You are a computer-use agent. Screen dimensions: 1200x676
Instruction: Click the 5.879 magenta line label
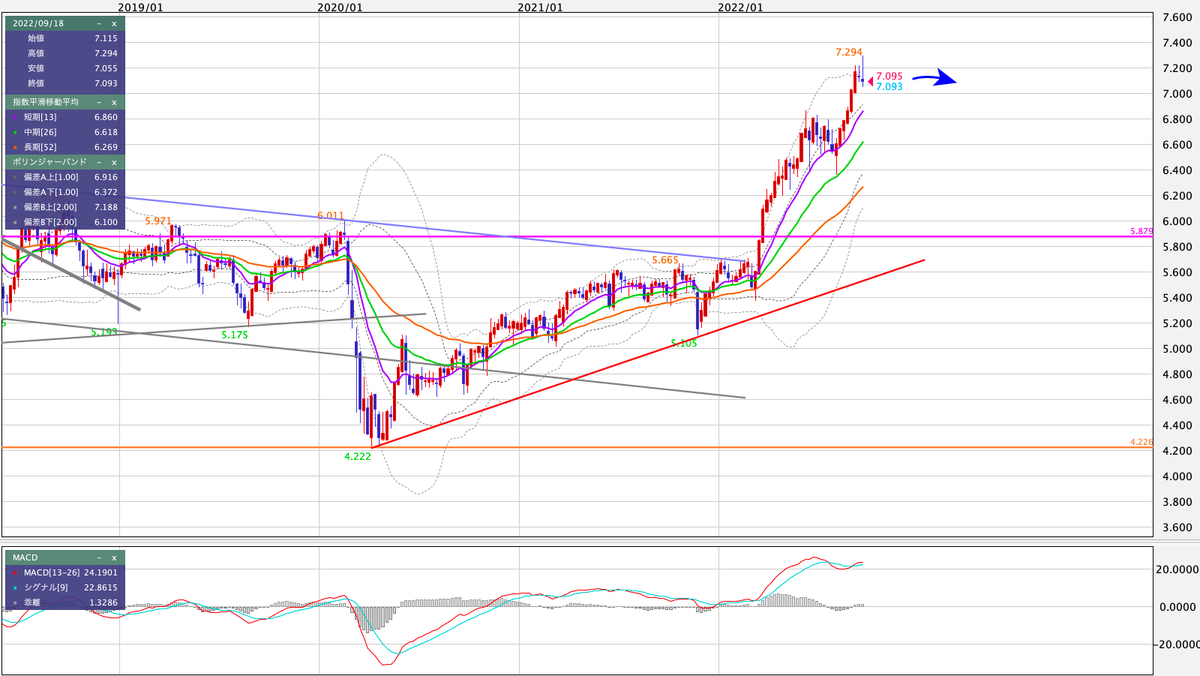1141,231
